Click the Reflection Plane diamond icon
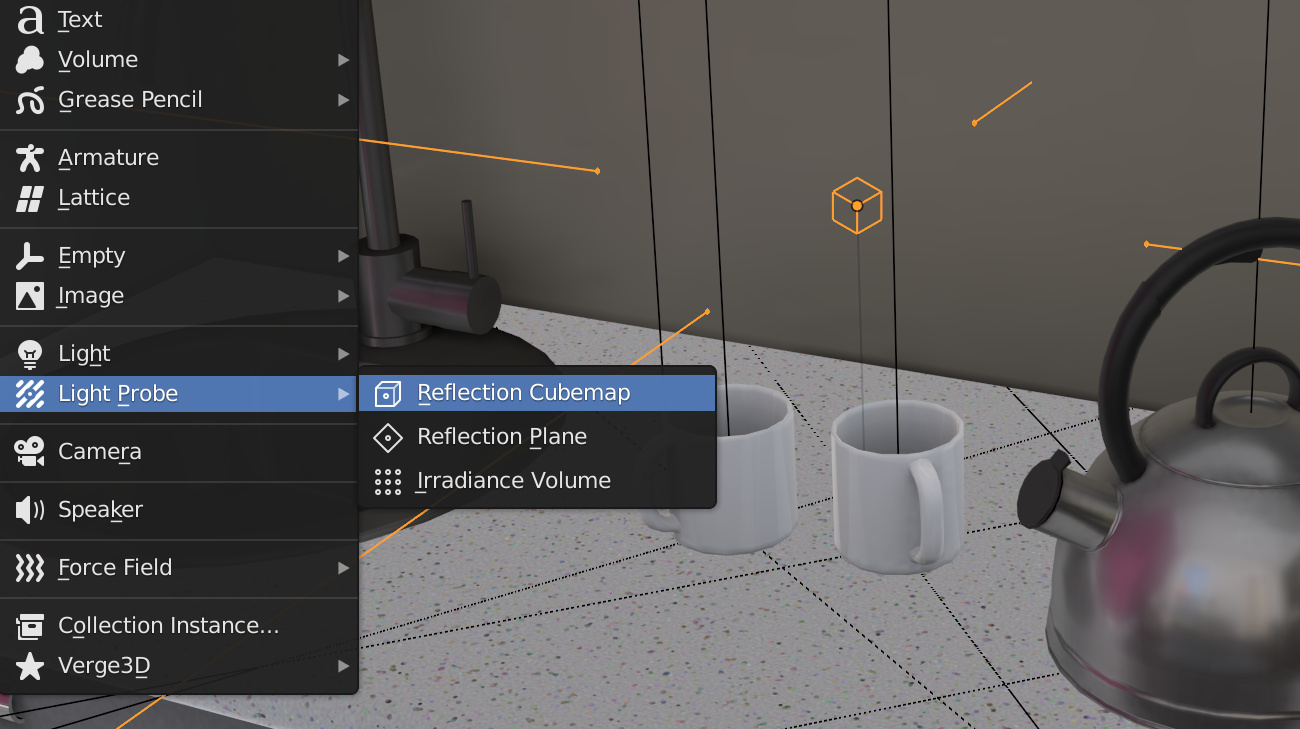The width and height of the screenshot is (1300, 729). pos(387,438)
